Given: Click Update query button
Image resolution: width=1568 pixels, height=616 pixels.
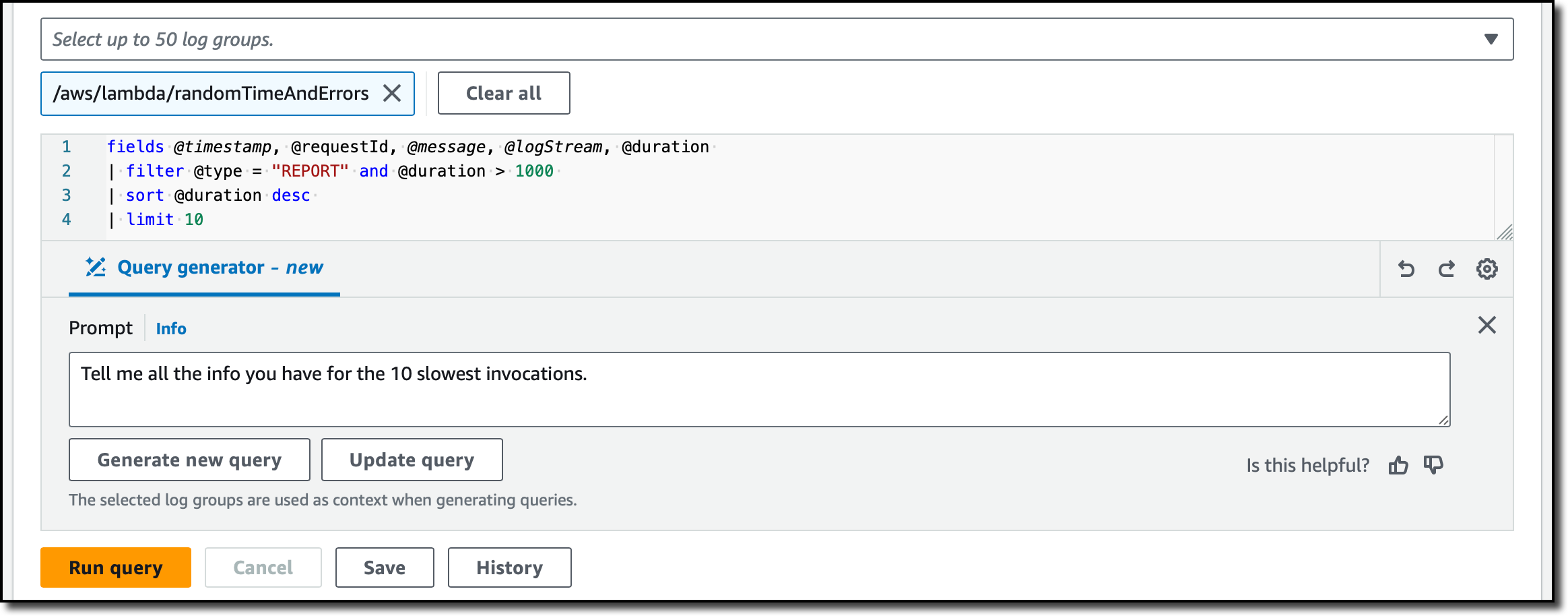Looking at the screenshot, I should coord(412,460).
